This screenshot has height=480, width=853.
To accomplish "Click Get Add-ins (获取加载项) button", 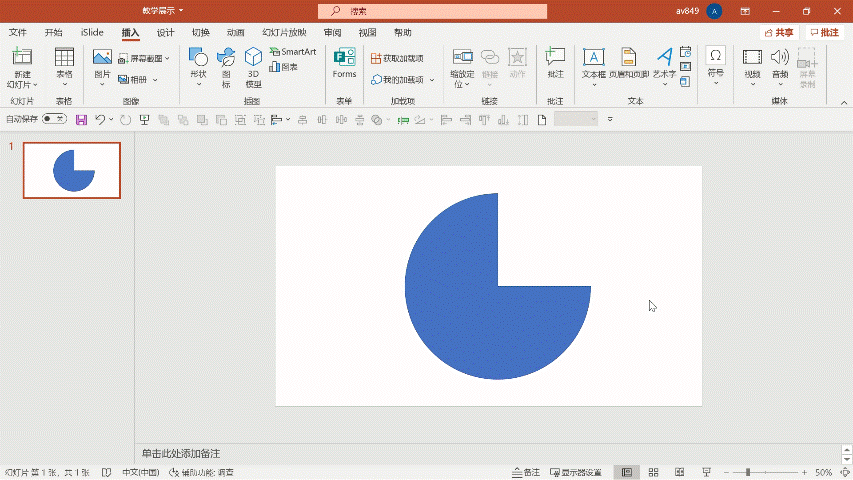I will point(397,58).
